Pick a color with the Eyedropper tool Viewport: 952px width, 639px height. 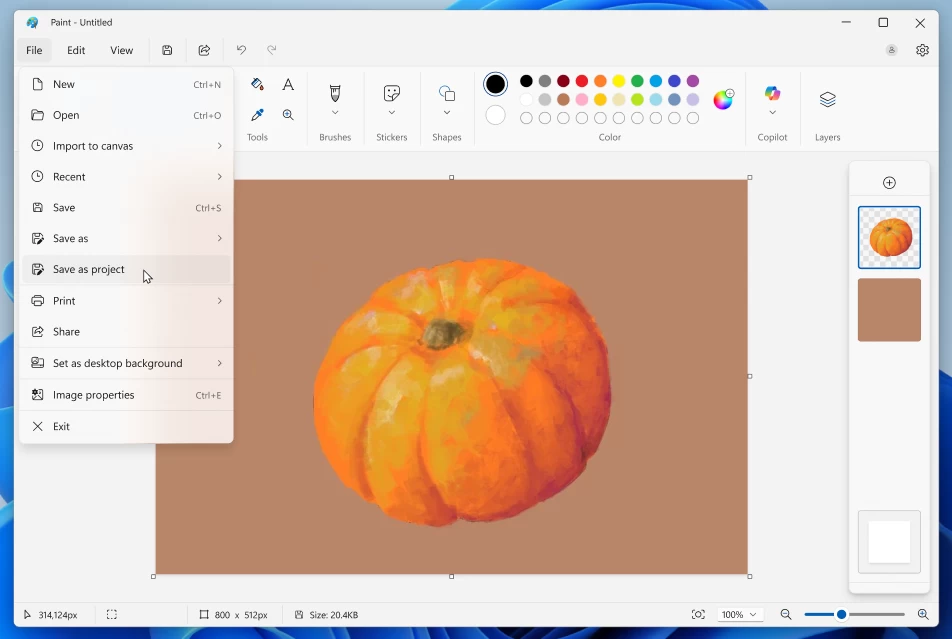click(256, 114)
